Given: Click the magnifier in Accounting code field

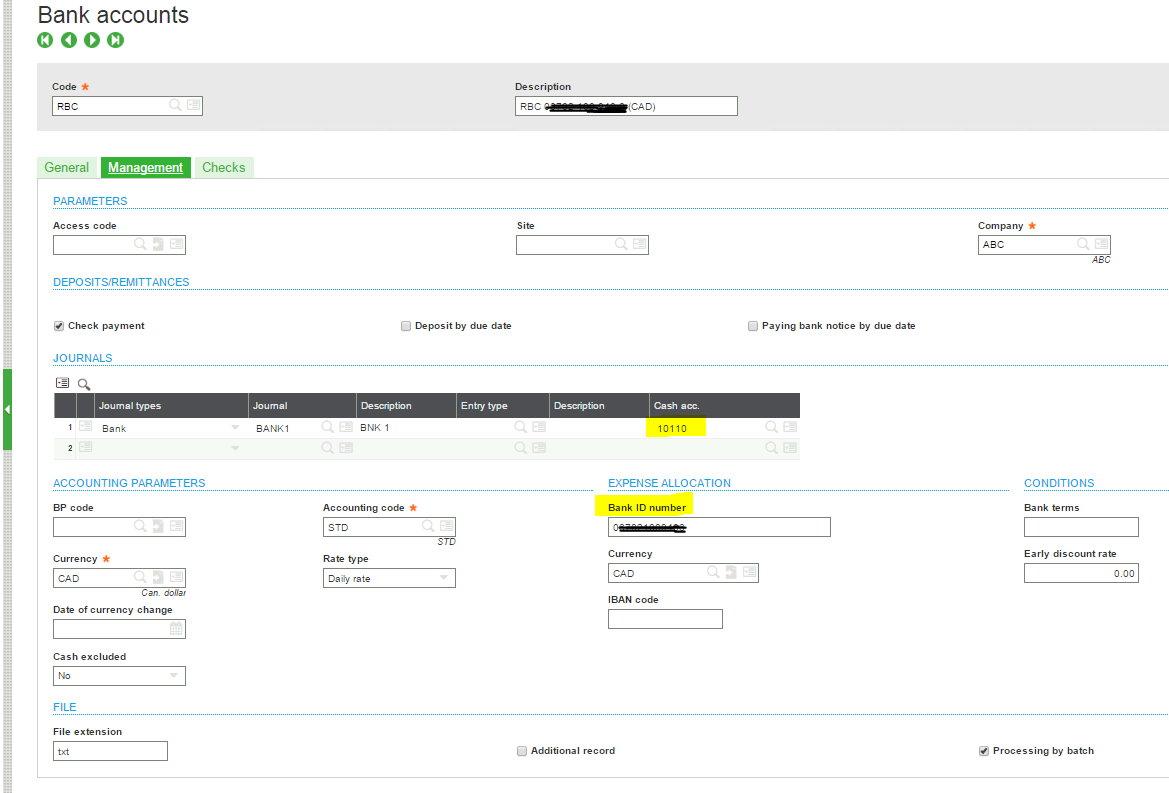Looking at the screenshot, I should coord(428,526).
